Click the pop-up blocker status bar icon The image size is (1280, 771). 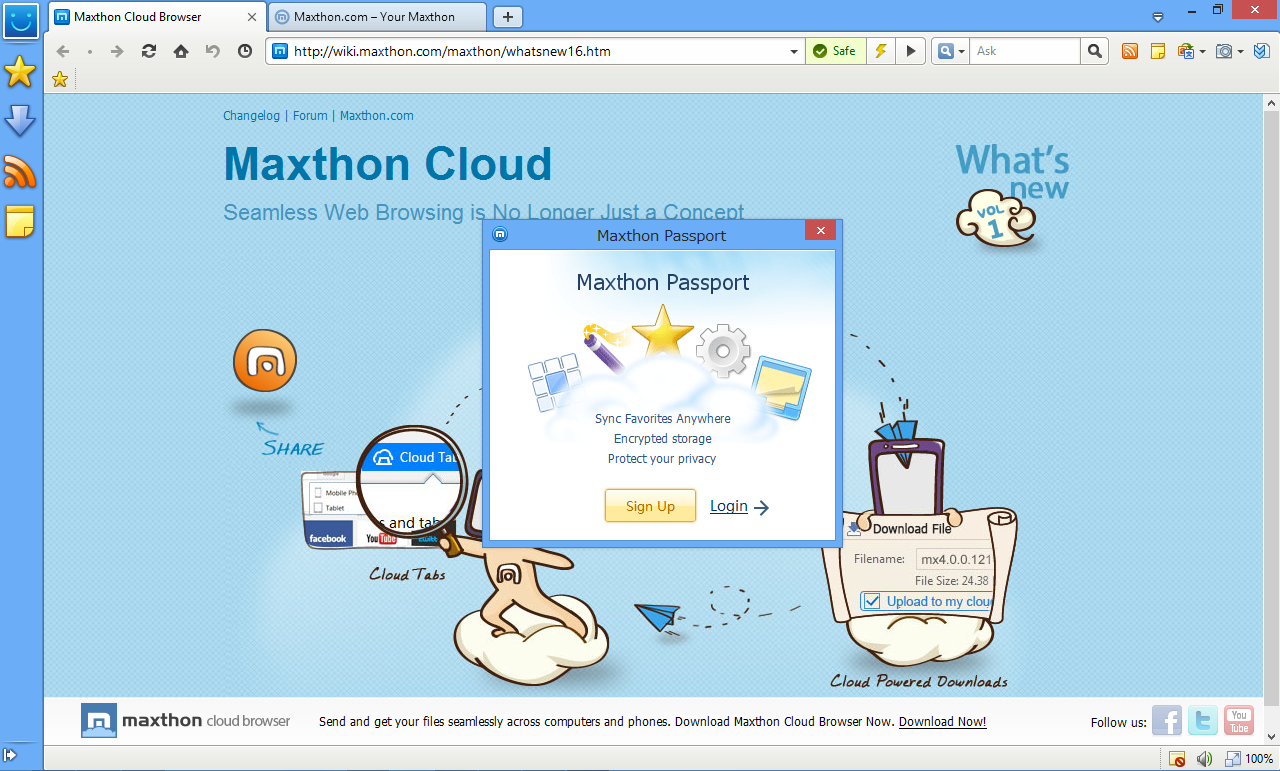point(1177,759)
